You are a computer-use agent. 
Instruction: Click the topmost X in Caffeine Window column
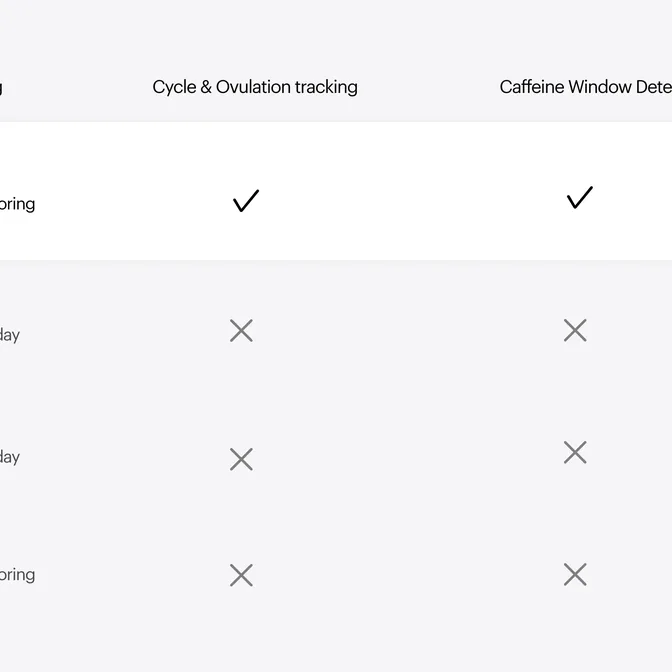coord(575,331)
